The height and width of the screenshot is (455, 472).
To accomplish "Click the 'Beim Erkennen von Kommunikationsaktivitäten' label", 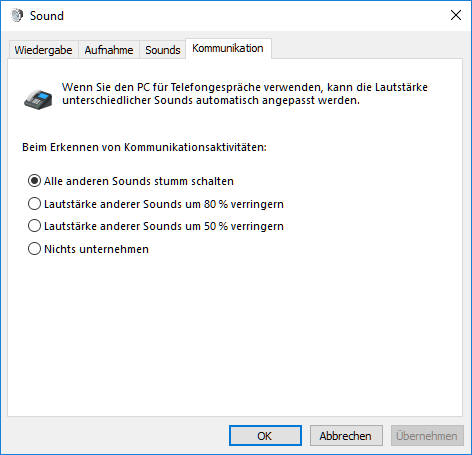I will tap(144, 147).
